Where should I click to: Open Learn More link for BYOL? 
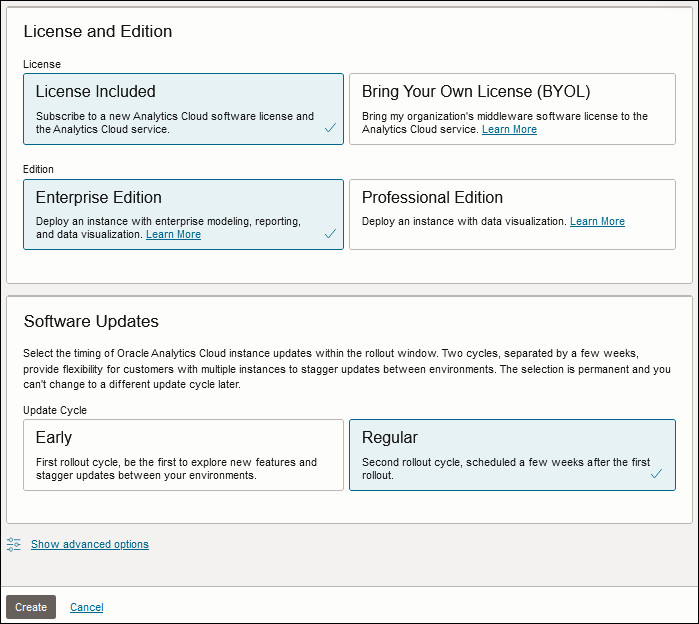tap(509, 129)
